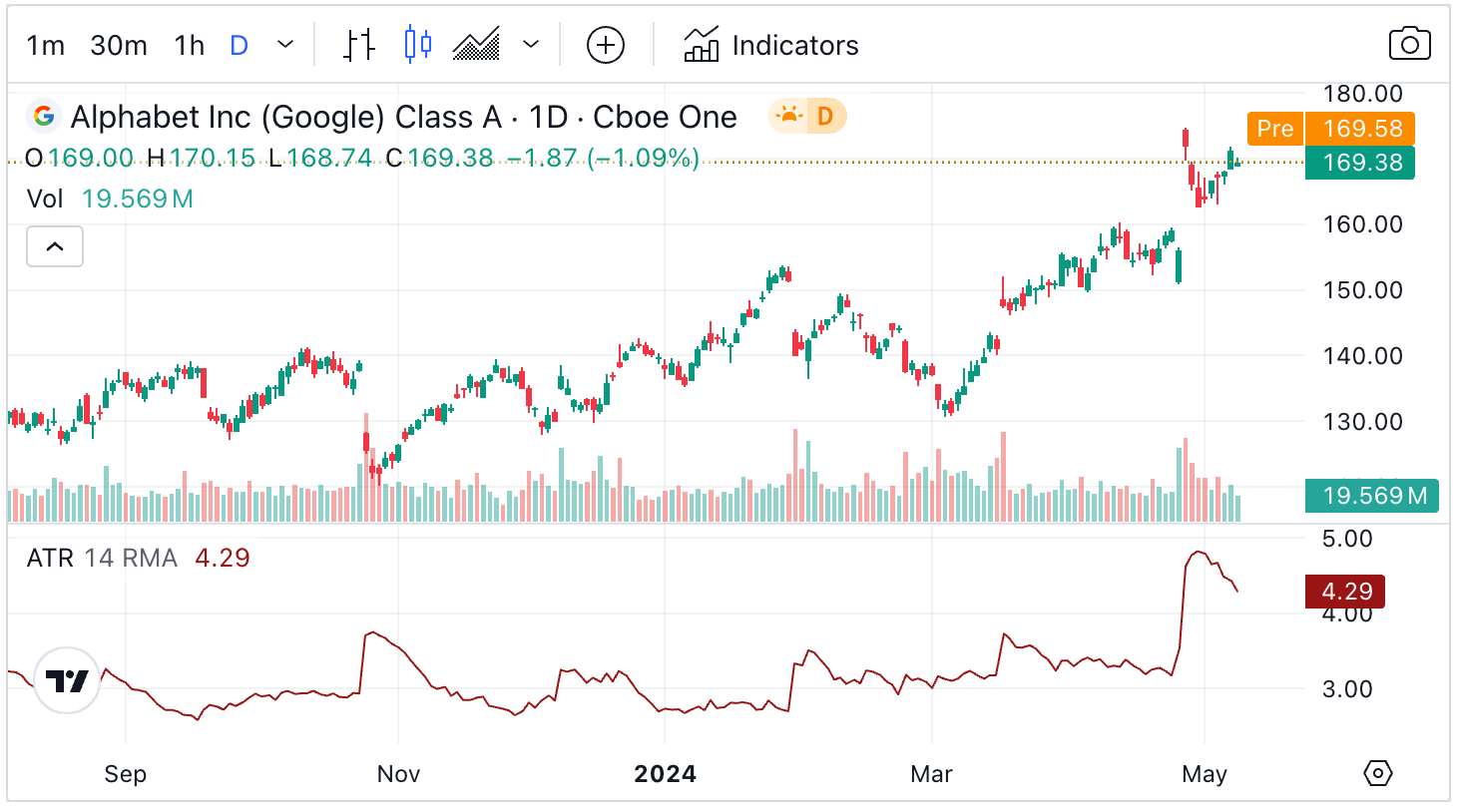Click the open value 169.00
Viewport: 1459px width, 812px height.
pos(91,159)
